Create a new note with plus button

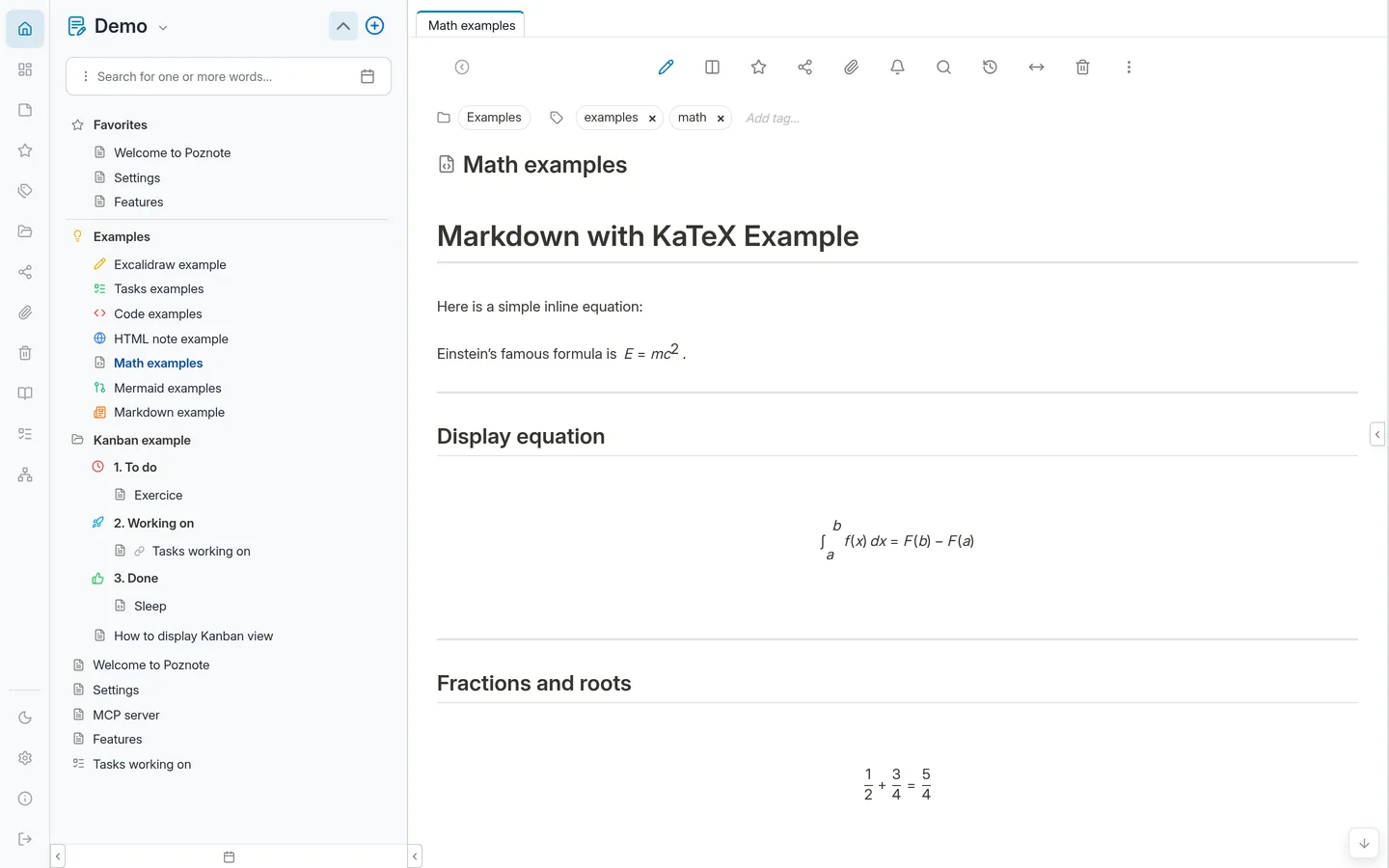375,26
